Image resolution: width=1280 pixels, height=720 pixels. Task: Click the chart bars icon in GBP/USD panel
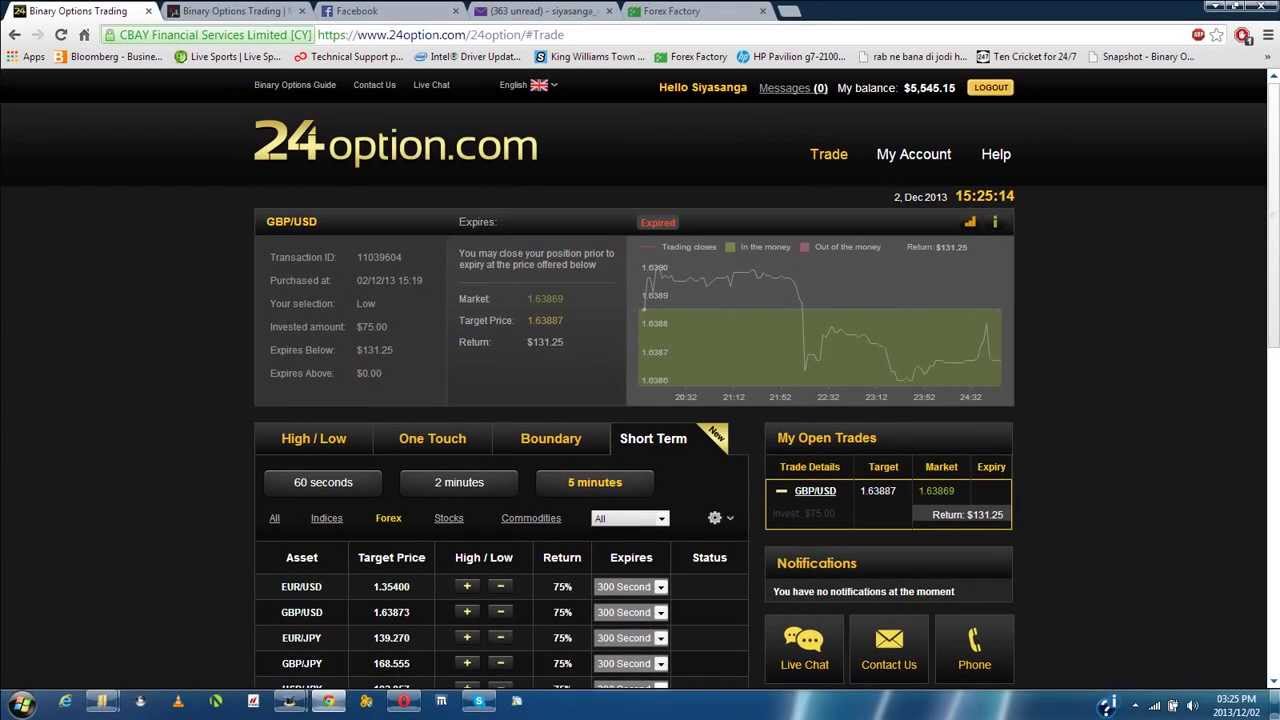point(969,222)
